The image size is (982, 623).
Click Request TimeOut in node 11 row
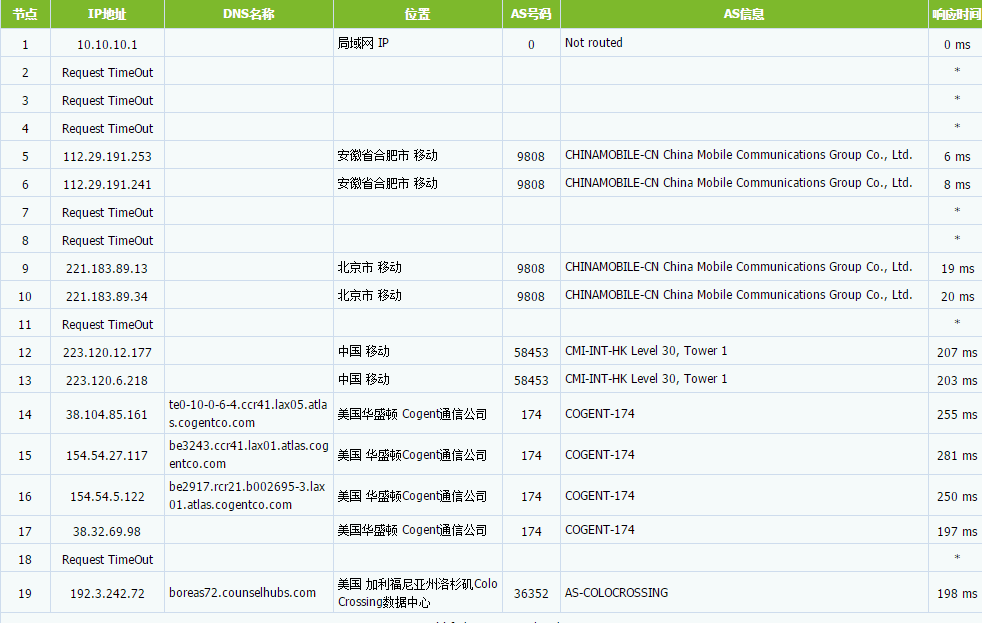pyautogui.click(x=107, y=325)
